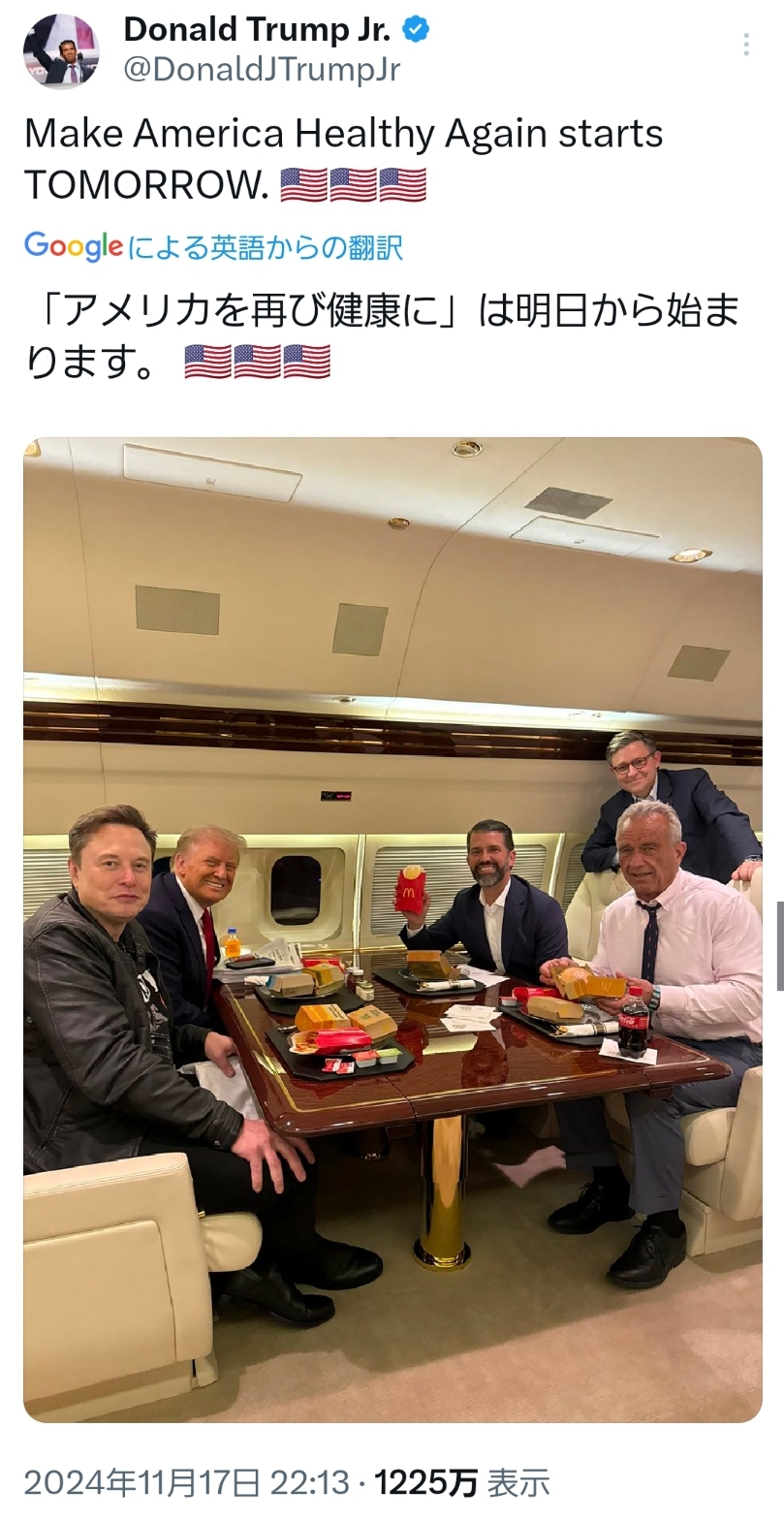Visit the @DonaldJTrumpJr handle
784x1522 pixels.
[261, 70]
